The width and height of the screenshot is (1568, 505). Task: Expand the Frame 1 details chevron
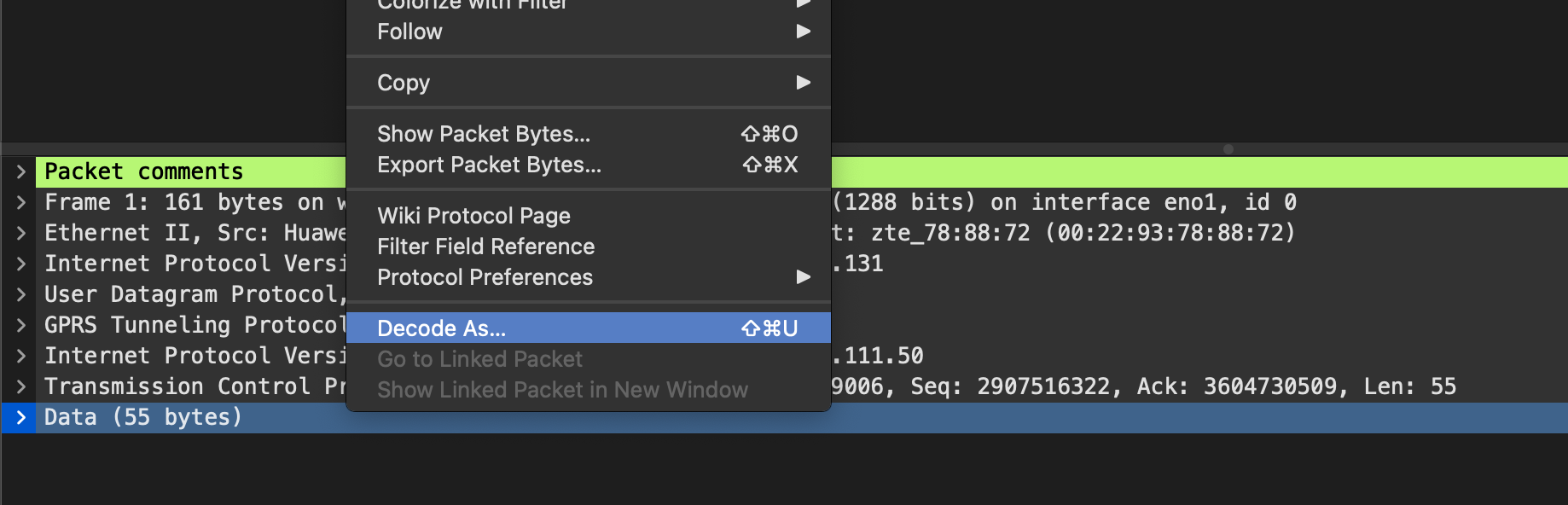pos(20,202)
